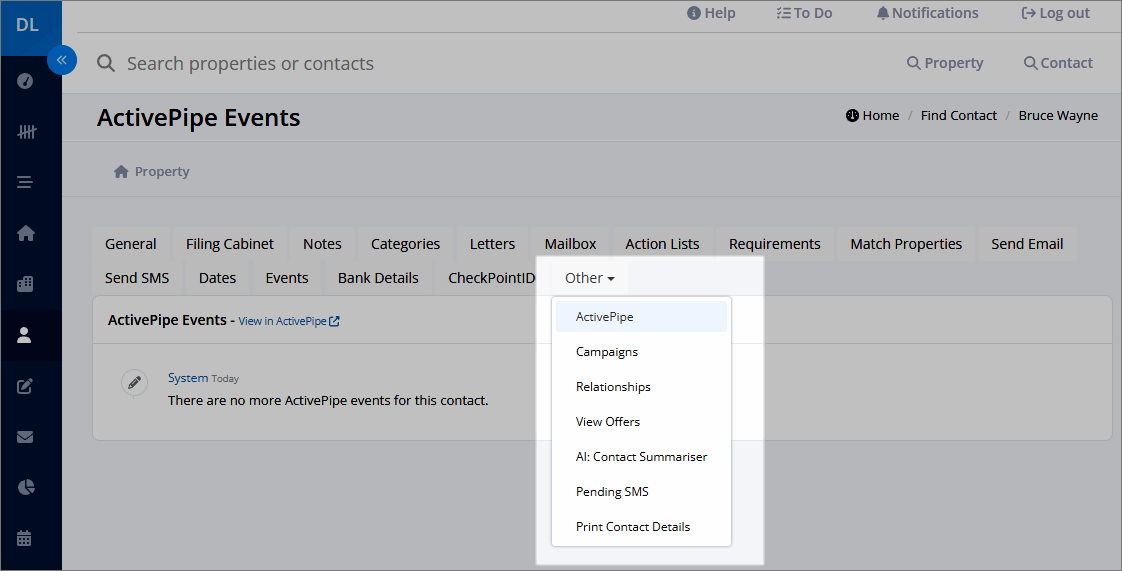This screenshot has height=571, width=1122.
Task: Switch to the Letters tab
Action: click(x=492, y=244)
